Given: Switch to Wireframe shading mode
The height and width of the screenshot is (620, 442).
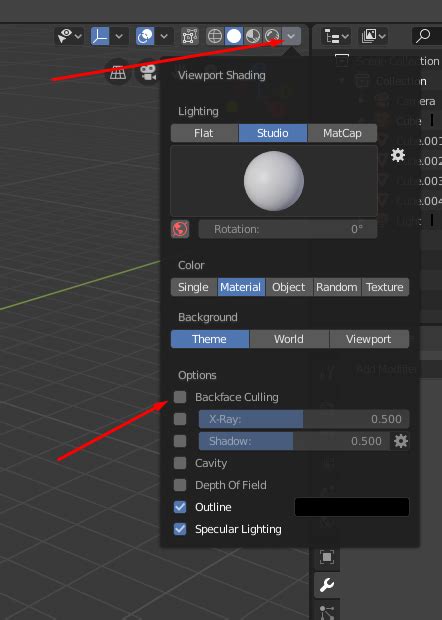Looking at the screenshot, I should [x=215, y=36].
